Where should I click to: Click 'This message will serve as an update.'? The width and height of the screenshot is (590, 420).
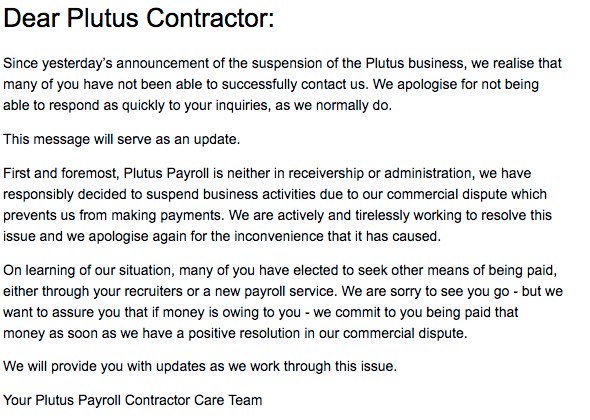(x=122, y=139)
